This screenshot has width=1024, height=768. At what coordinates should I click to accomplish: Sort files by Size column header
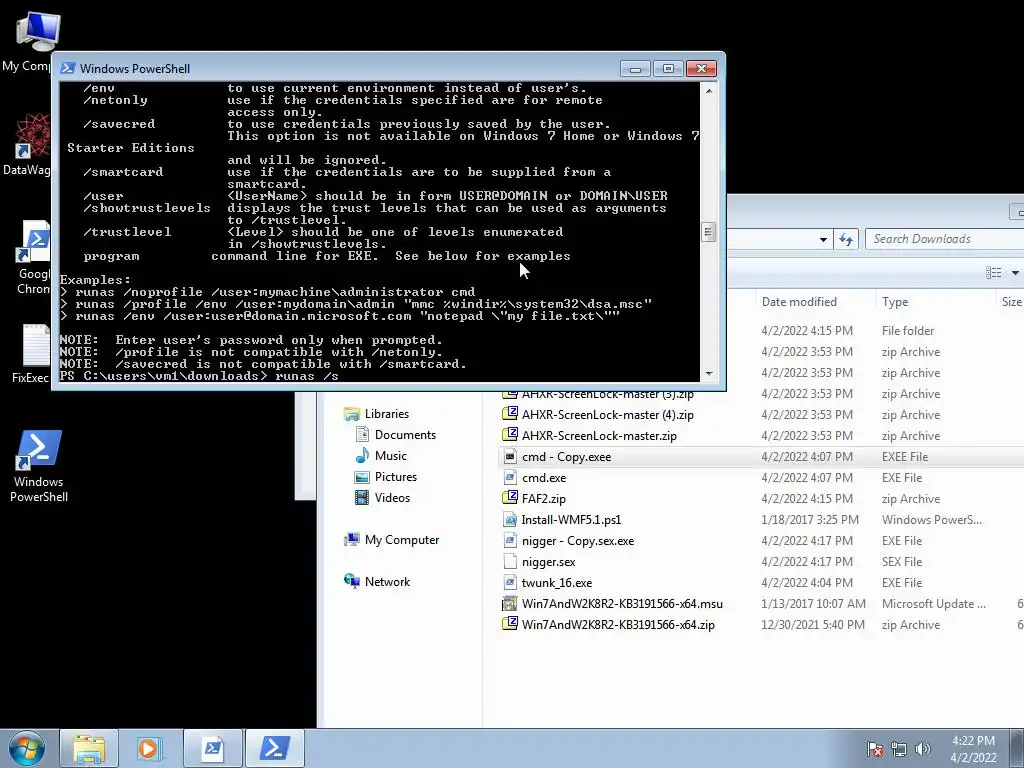click(1010, 302)
